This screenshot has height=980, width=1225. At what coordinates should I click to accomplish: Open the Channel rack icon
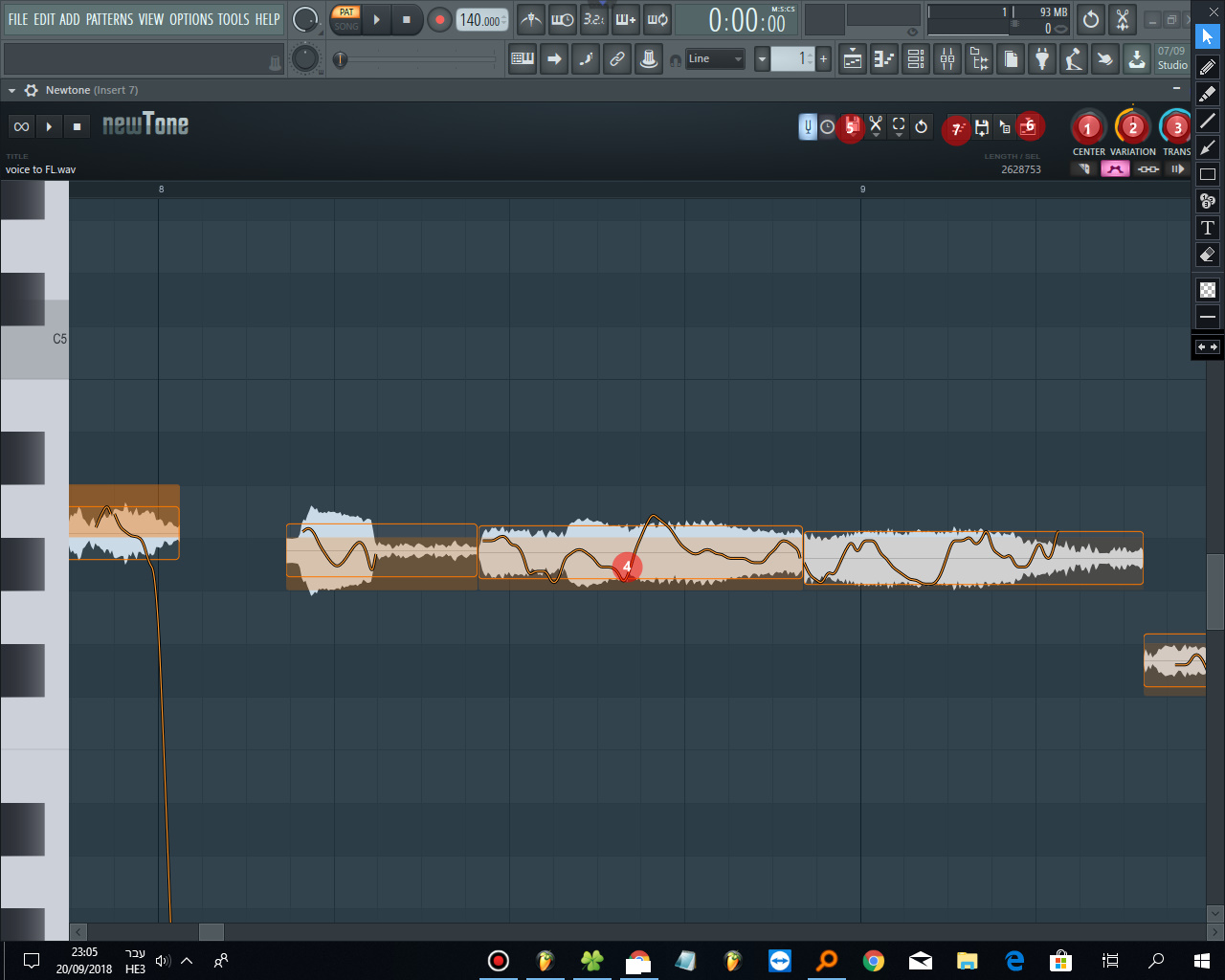[916, 59]
